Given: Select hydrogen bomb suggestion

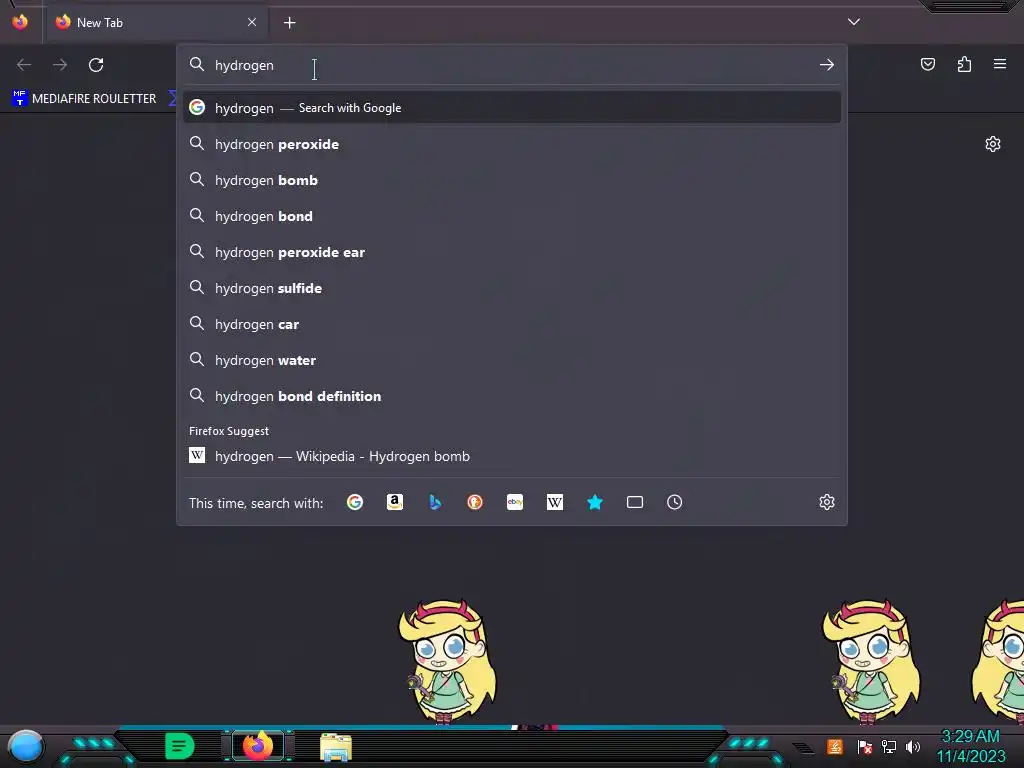Looking at the screenshot, I should 512,180.
